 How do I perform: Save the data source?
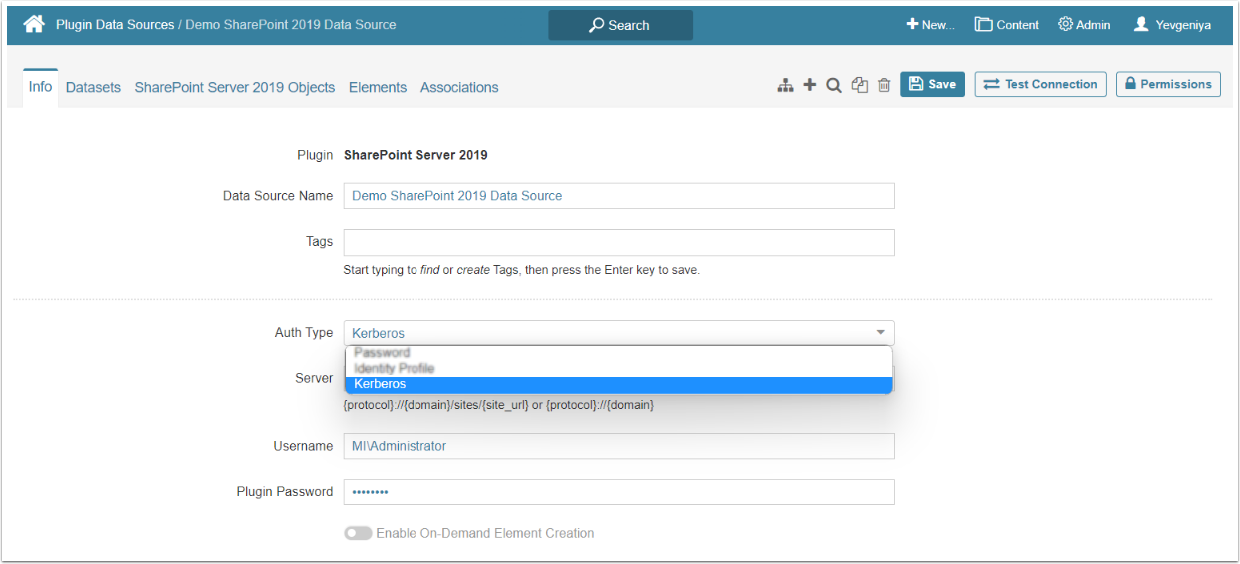click(x=932, y=84)
